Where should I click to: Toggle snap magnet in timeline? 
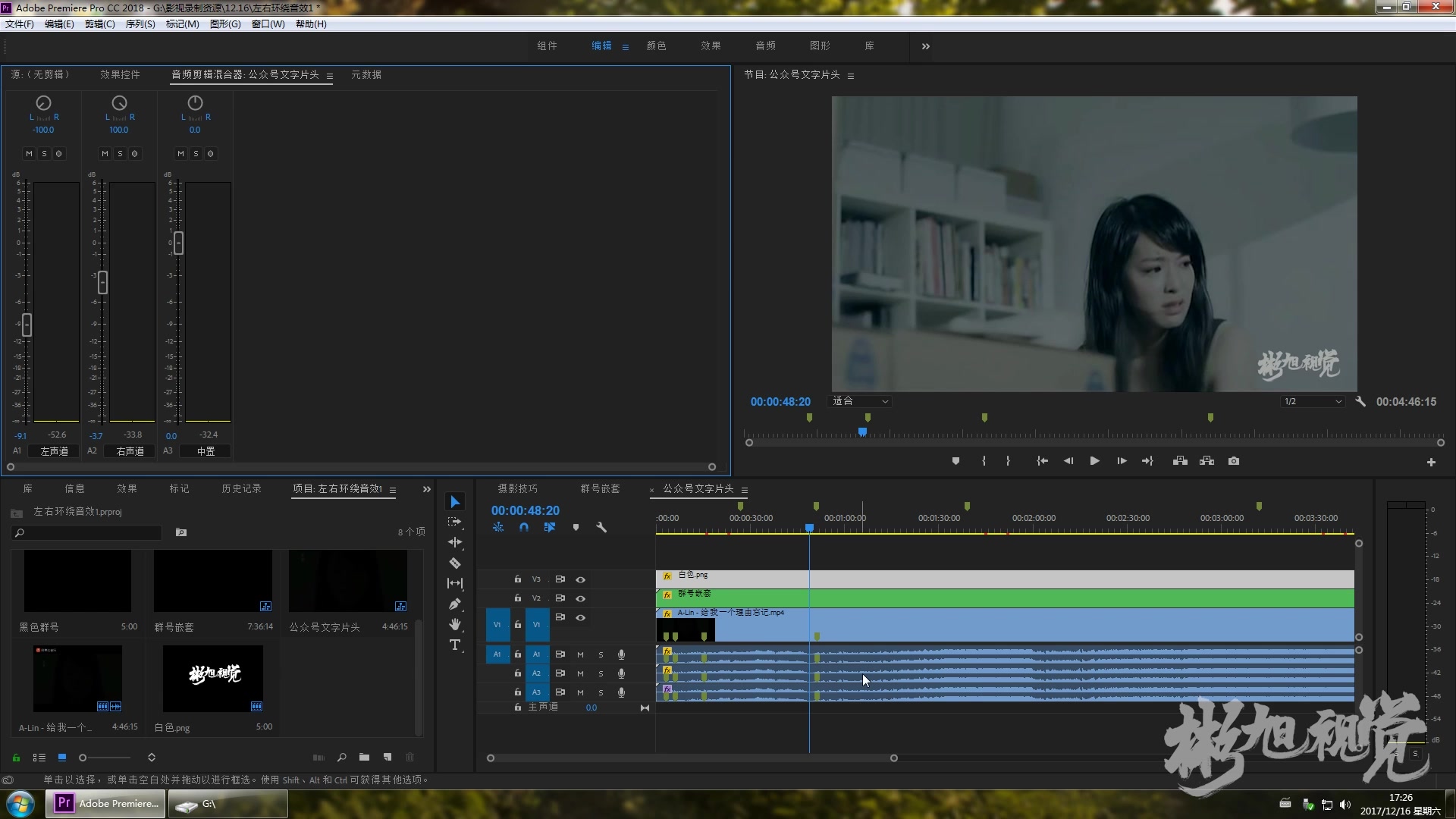524,527
